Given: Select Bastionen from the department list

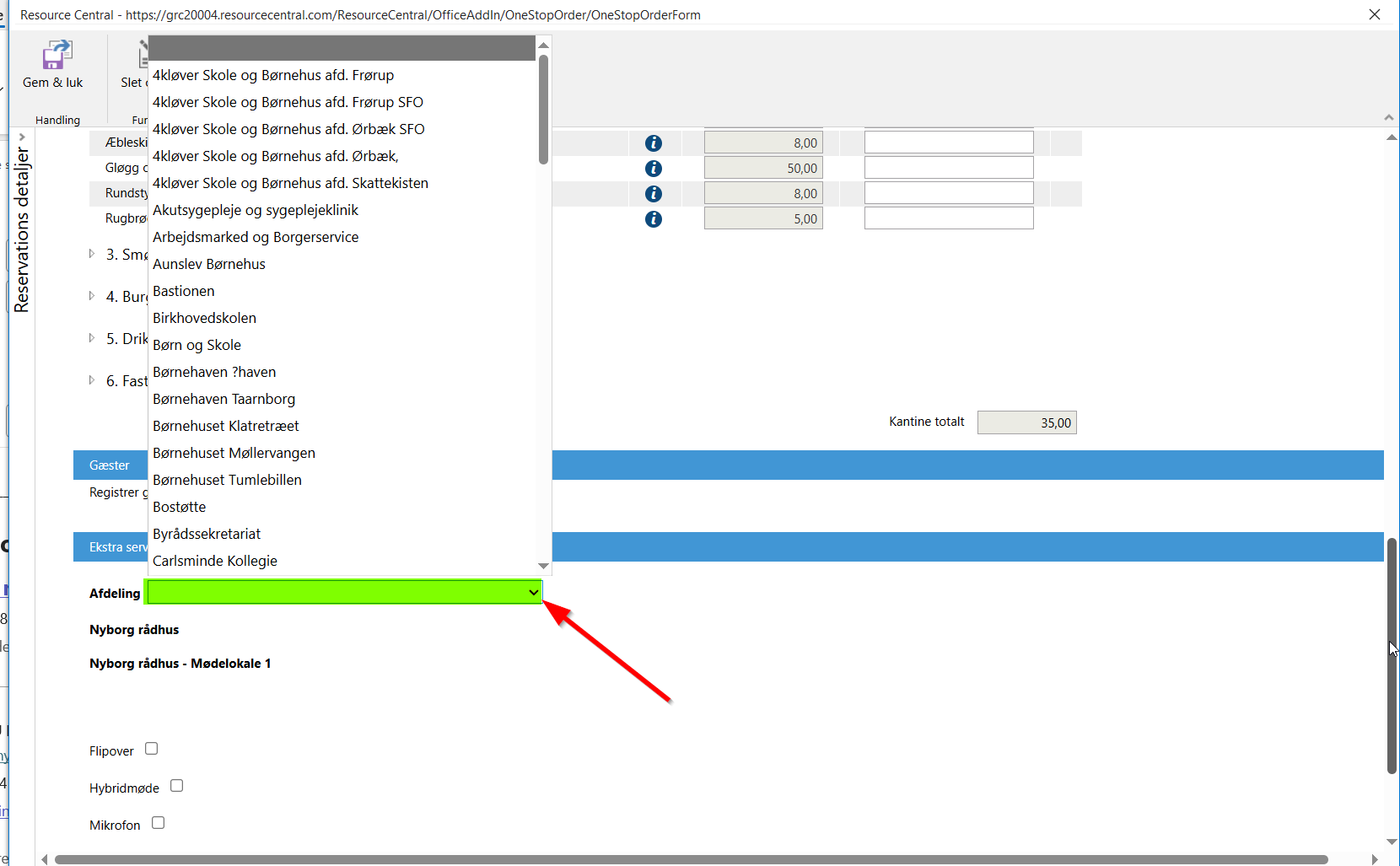Looking at the screenshot, I should coord(184,291).
